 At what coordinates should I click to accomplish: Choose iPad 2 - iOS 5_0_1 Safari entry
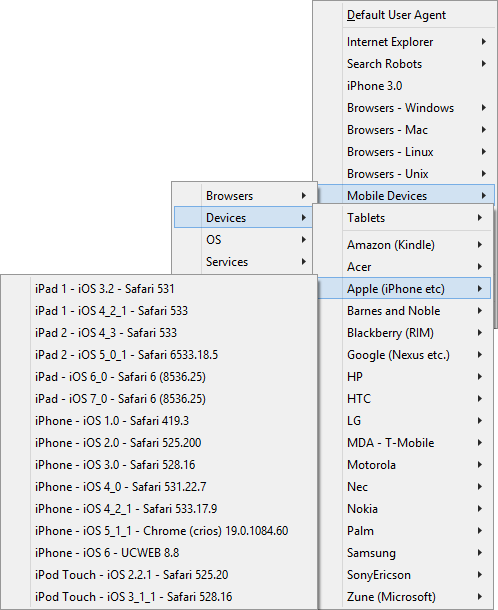(x=160, y=355)
